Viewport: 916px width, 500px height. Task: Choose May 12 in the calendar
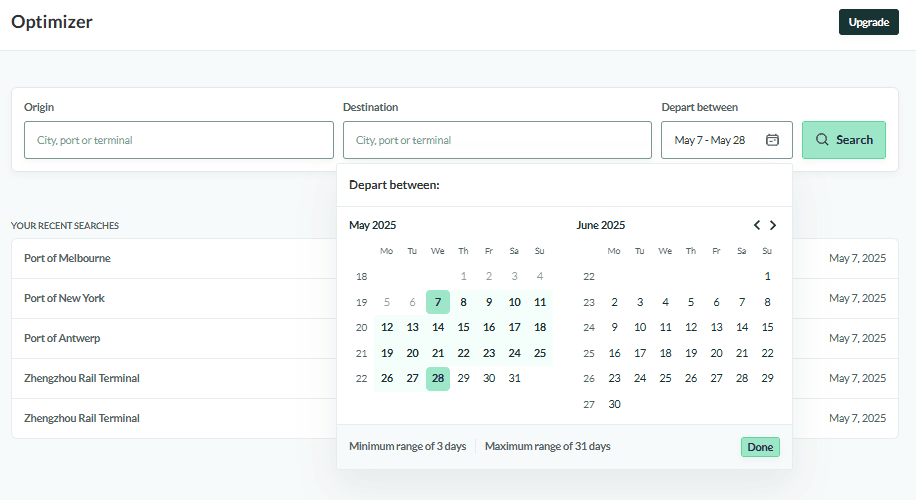coord(387,327)
